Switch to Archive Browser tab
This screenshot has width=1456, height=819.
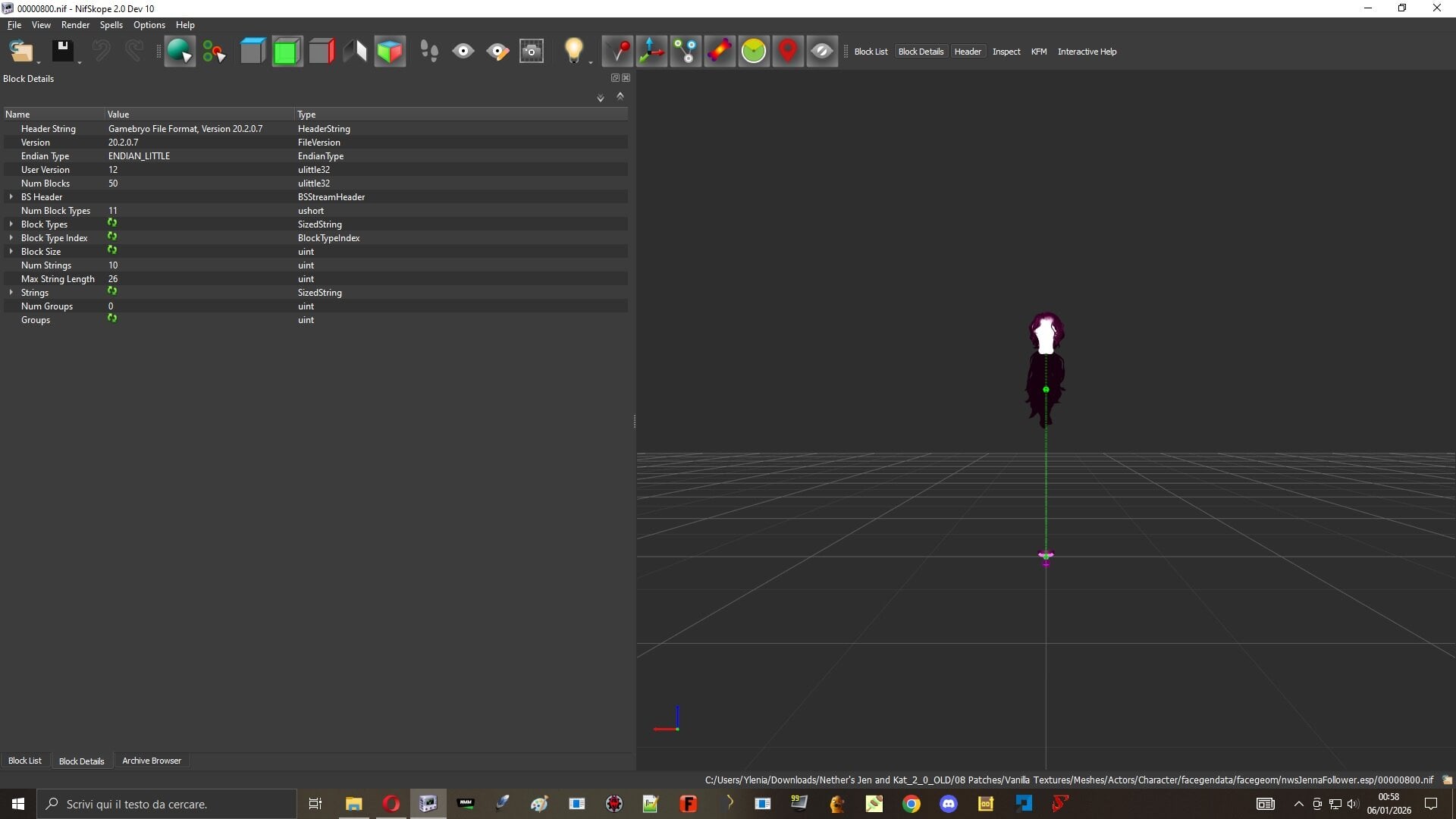pos(152,761)
